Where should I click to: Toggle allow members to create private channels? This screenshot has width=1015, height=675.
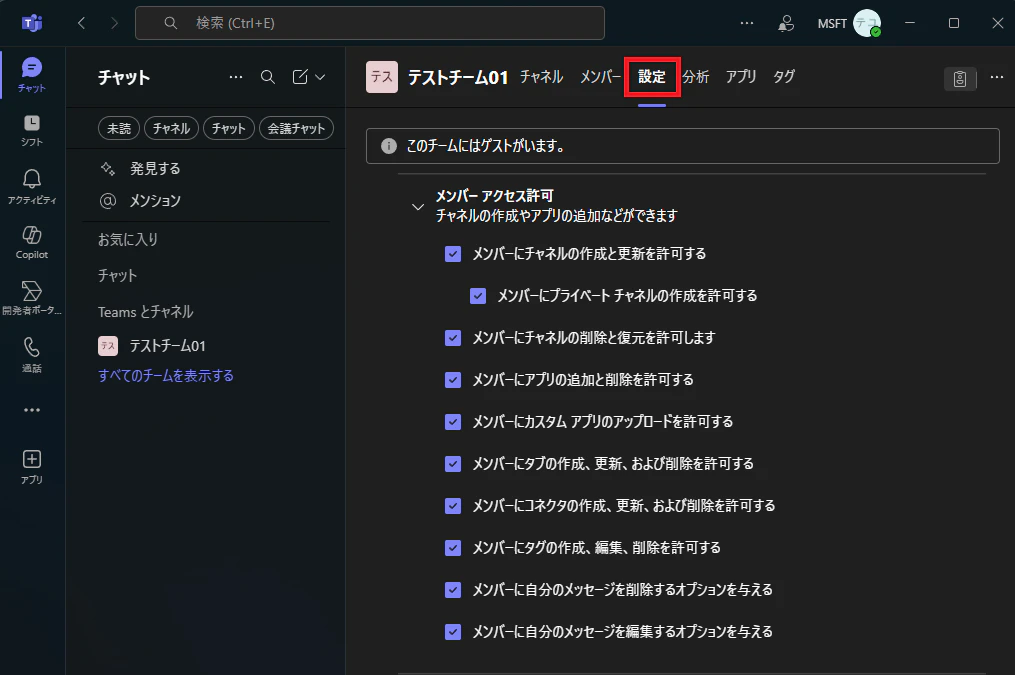click(x=478, y=296)
